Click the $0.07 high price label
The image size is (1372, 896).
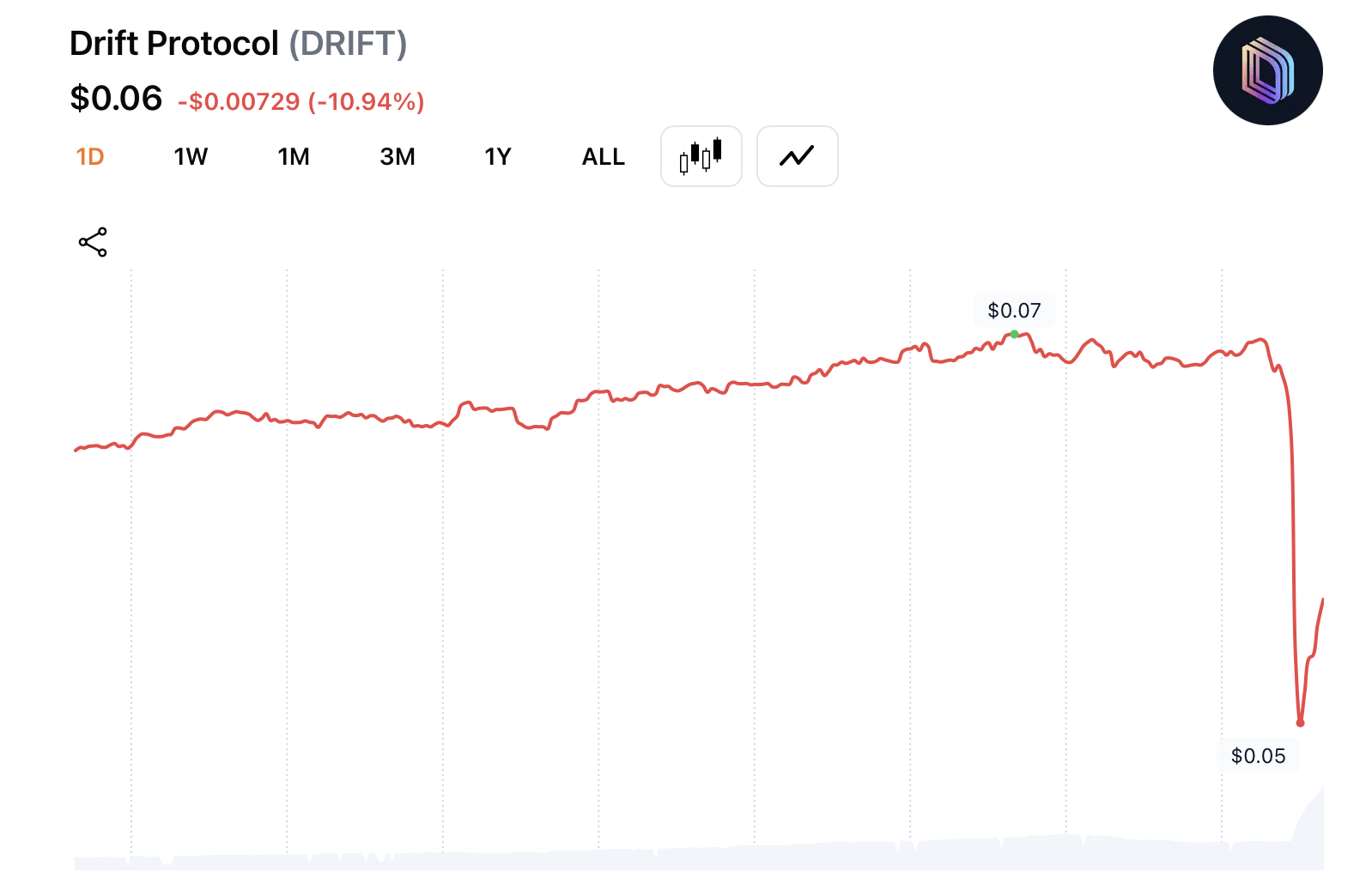coord(1014,311)
